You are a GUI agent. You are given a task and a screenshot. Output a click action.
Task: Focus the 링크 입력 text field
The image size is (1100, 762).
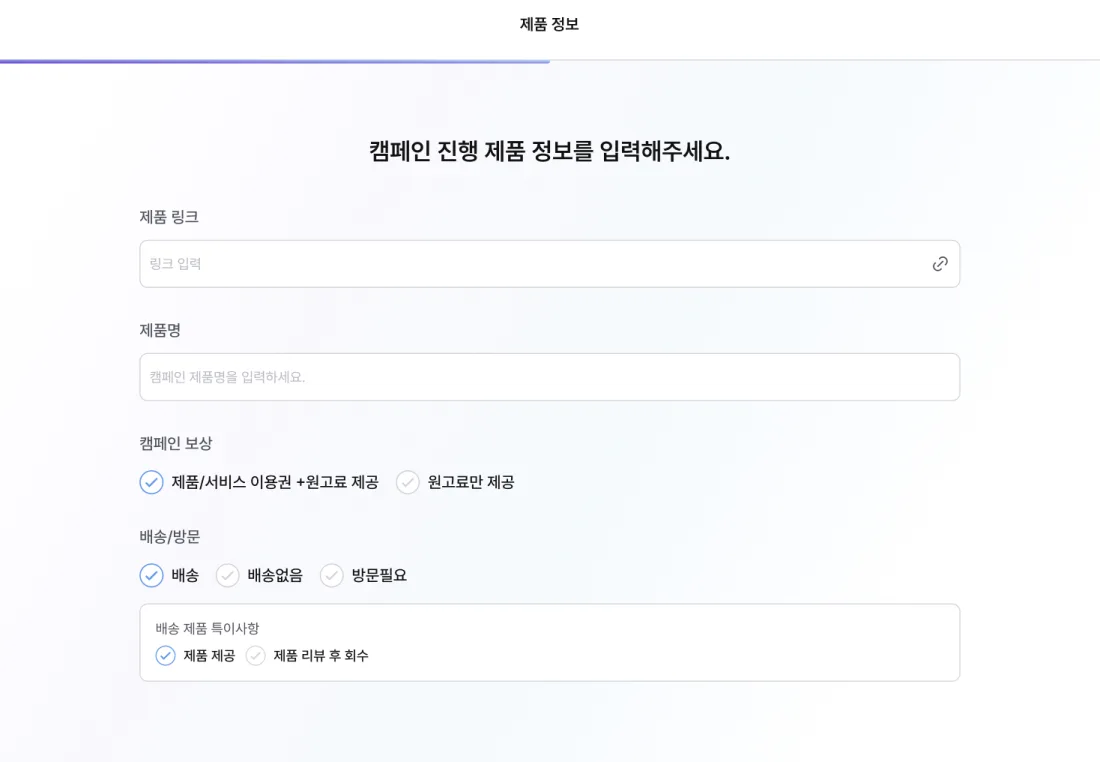(549, 264)
